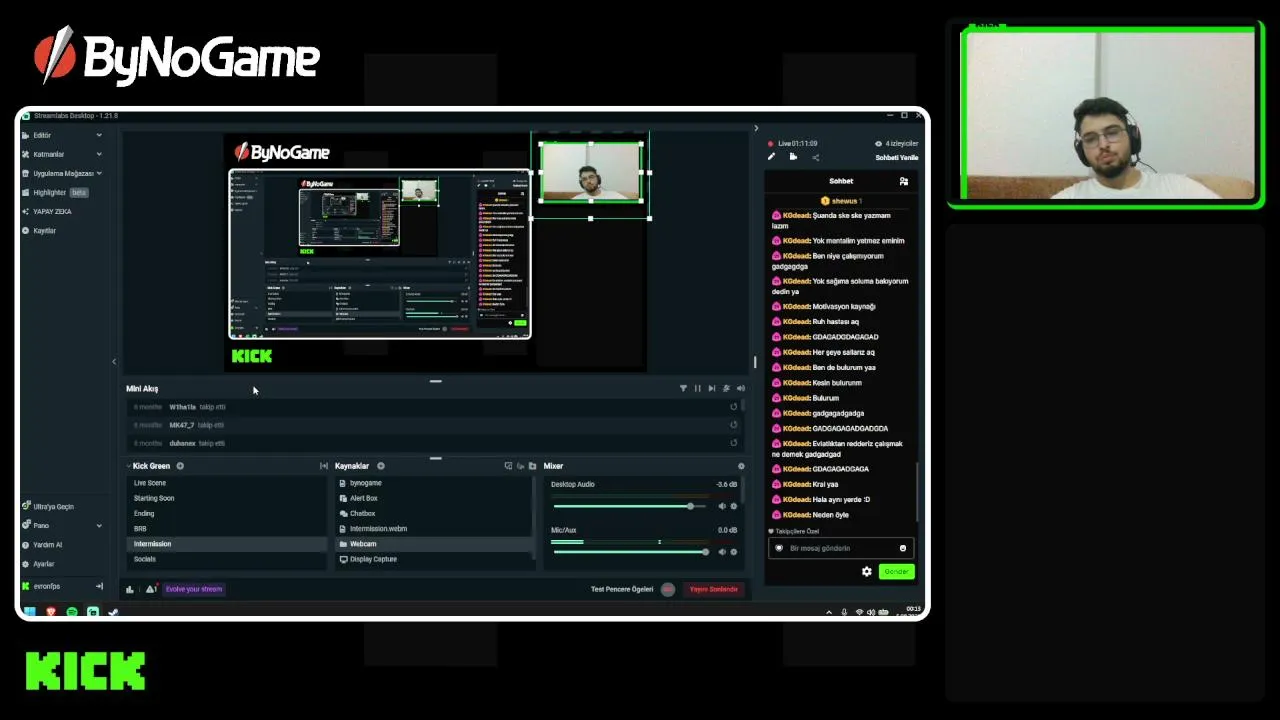Screen dimensions: 1280x720
Task: Toggle alert sound volume in Mini Akış
Action: [x=740, y=388]
